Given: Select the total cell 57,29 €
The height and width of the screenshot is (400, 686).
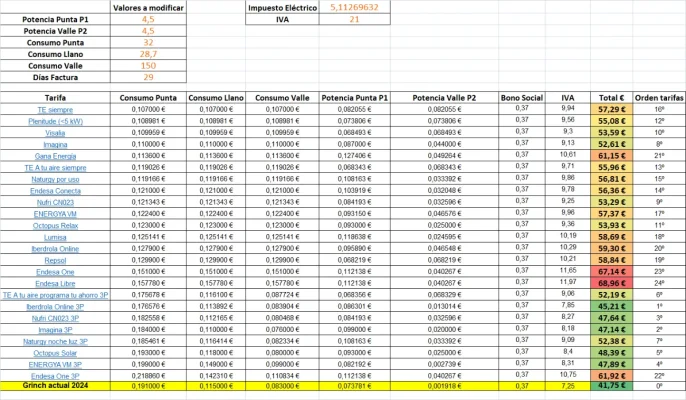Looking at the screenshot, I should pos(611,109).
